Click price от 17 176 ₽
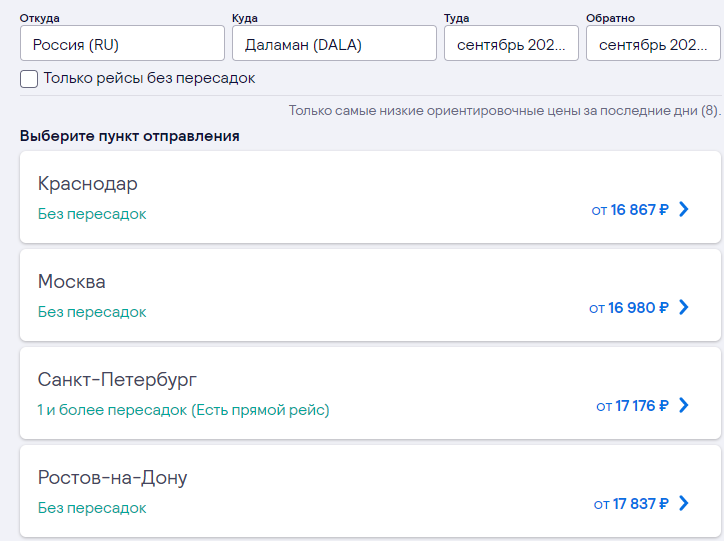This screenshot has height=541, width=724. [632, 406]
